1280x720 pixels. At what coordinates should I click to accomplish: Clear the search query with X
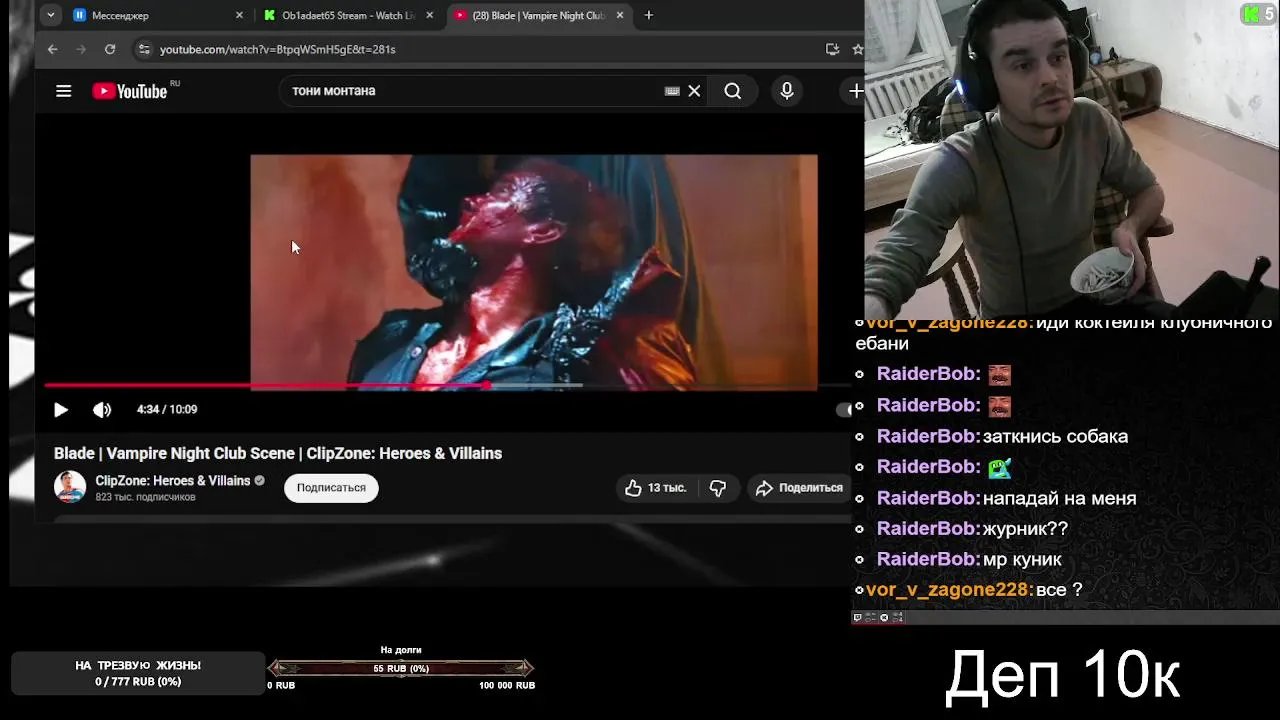click(x=694, y=91)
